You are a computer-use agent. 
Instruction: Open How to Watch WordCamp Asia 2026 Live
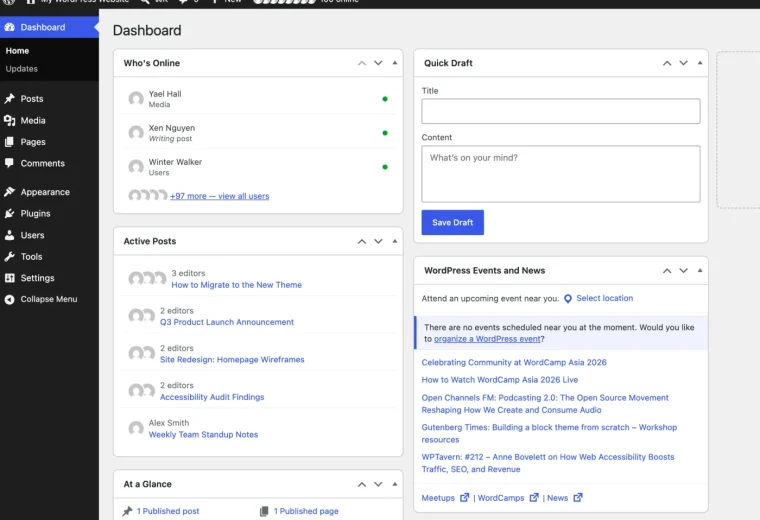click(500, 380)
